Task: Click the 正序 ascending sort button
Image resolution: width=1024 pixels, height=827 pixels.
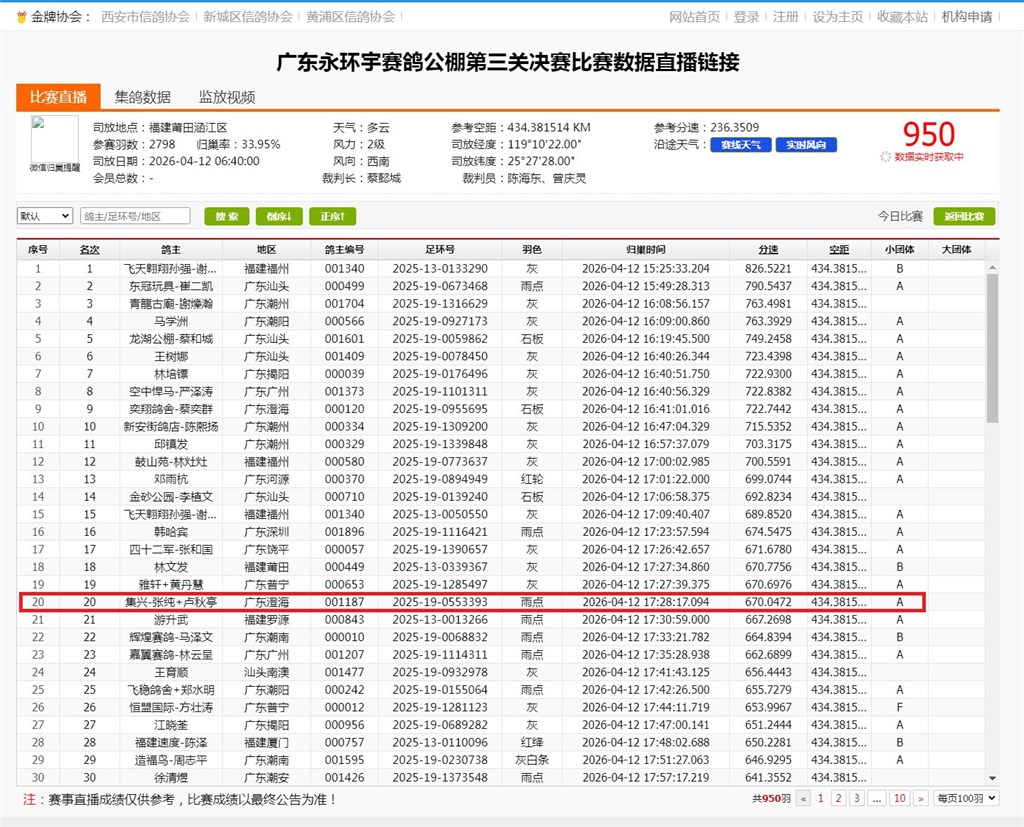Action: [332, 216]
